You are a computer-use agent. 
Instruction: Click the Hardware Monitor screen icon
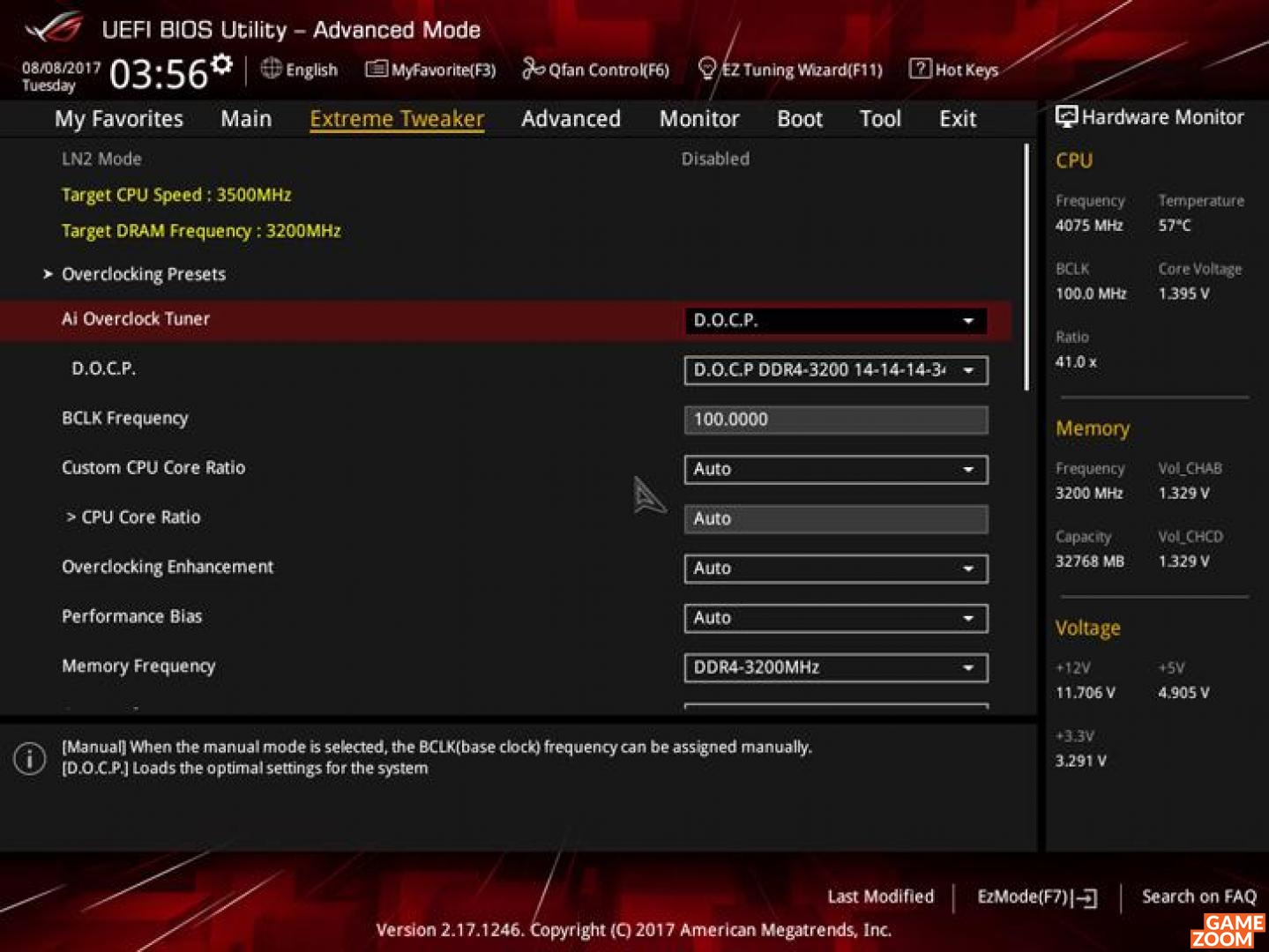point(1066,116)
